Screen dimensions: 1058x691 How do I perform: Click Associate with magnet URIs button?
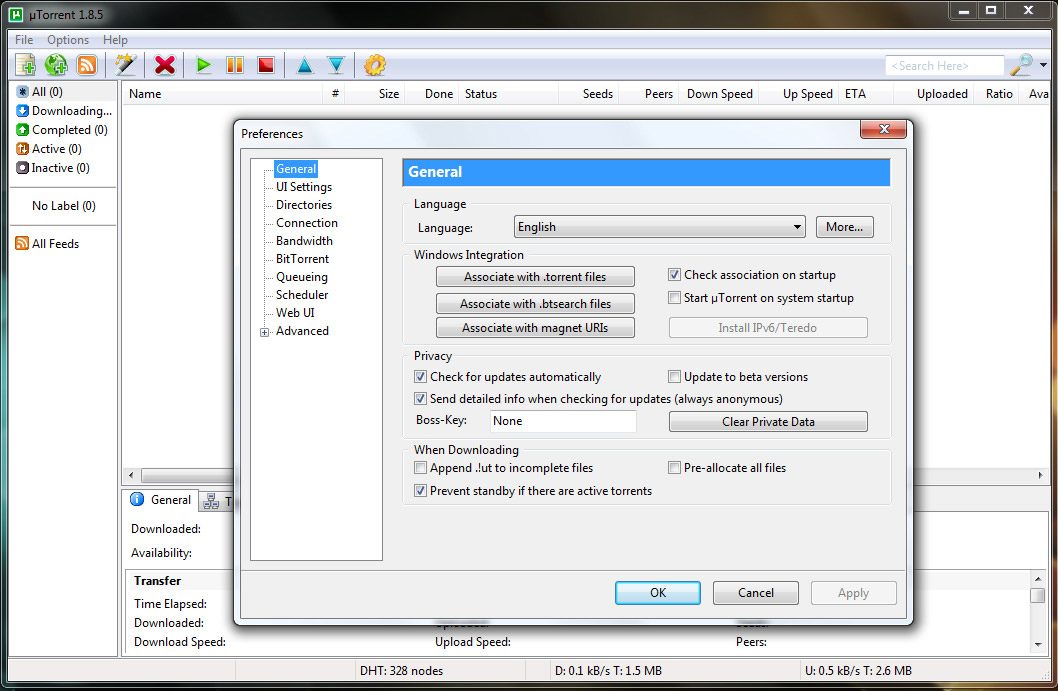535,328
